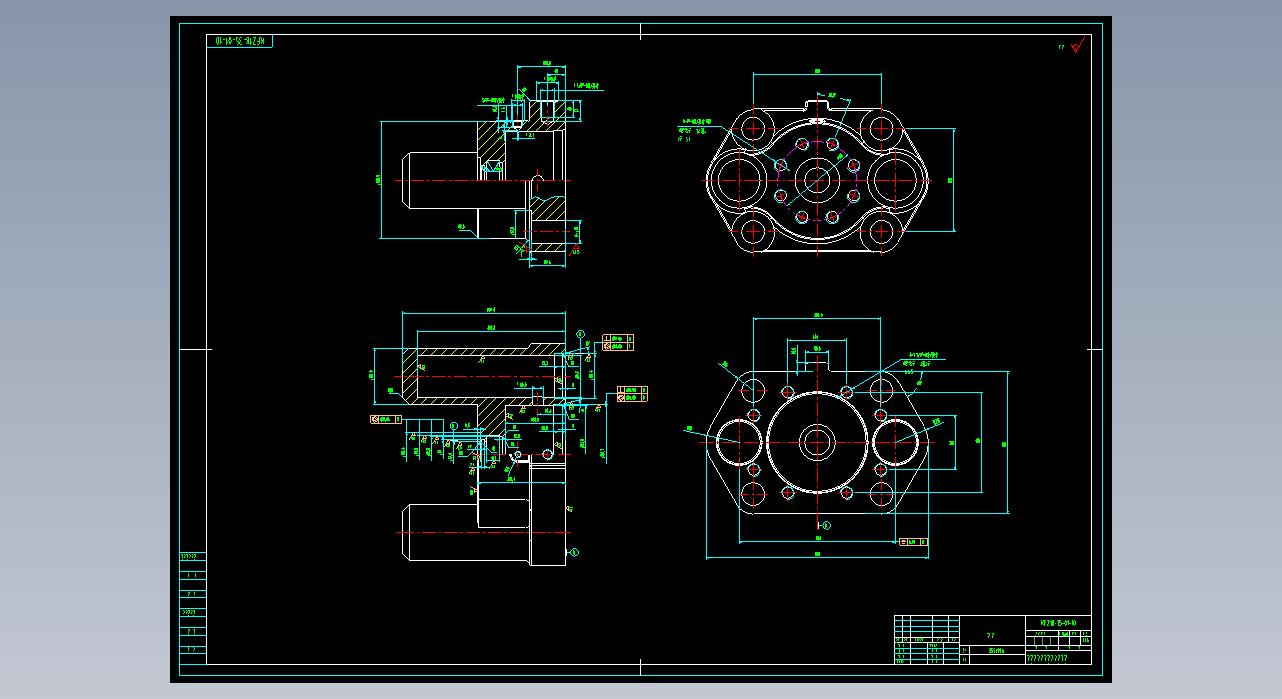The image size is (1282, 699).
Task: Click the orange tolerance frame left of the lower-left view
Action: pyautogui.click(x=385, y=420)
